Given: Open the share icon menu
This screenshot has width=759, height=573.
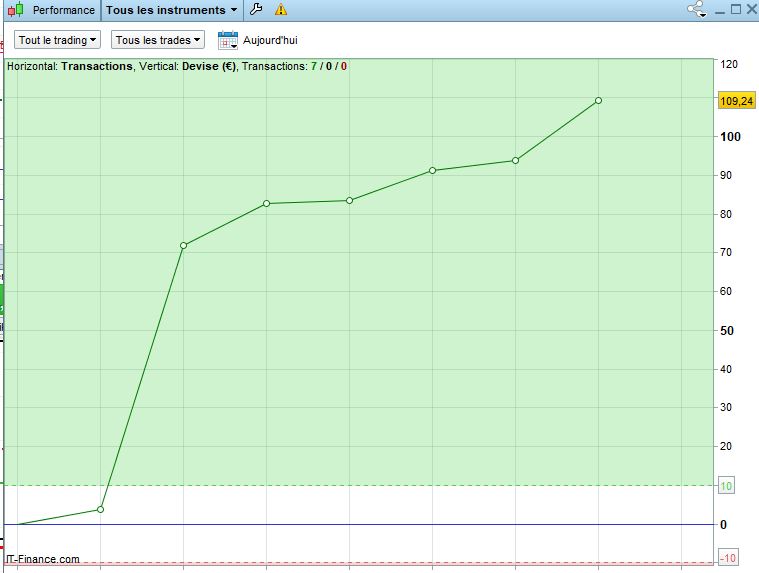Looking at the screenshot, I should 697,9.
